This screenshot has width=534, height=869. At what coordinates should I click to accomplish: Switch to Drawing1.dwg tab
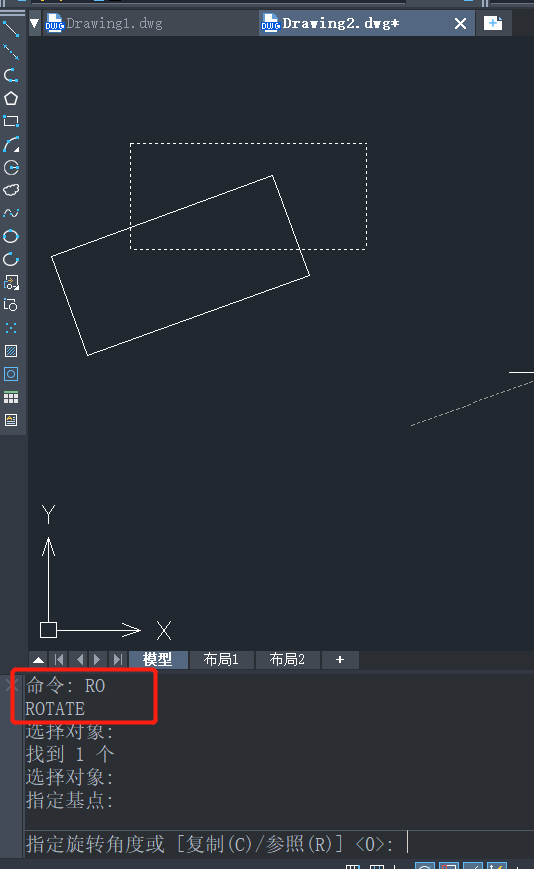coord(104,23)
